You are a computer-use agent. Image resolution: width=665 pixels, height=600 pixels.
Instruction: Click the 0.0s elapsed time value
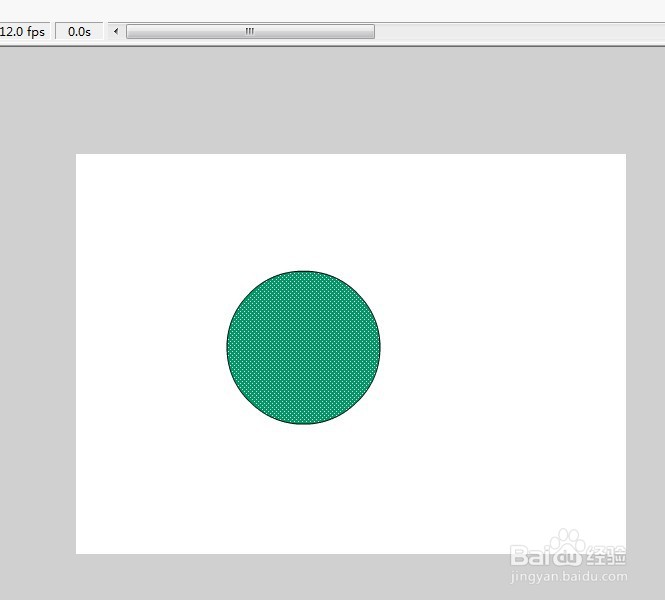[x=79, y=32]
